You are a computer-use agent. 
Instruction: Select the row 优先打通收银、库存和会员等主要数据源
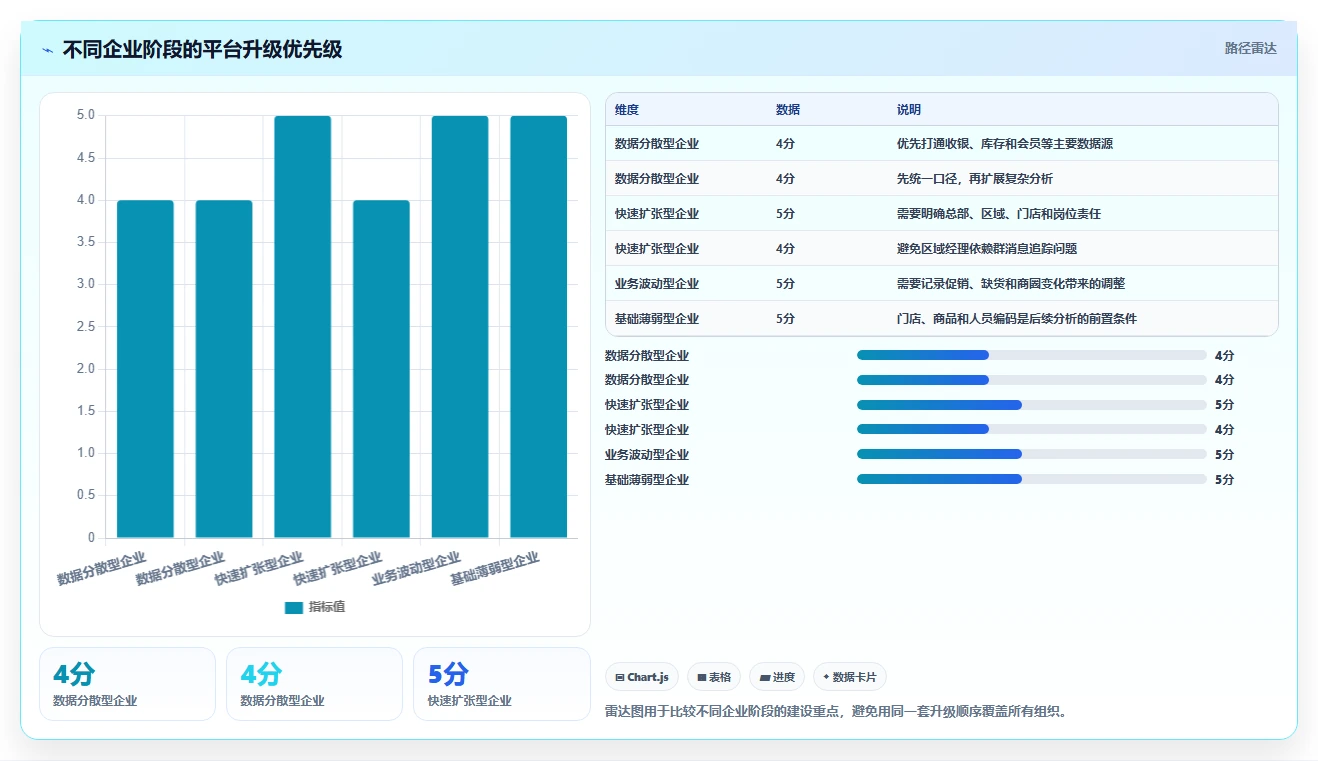point(942,144)
